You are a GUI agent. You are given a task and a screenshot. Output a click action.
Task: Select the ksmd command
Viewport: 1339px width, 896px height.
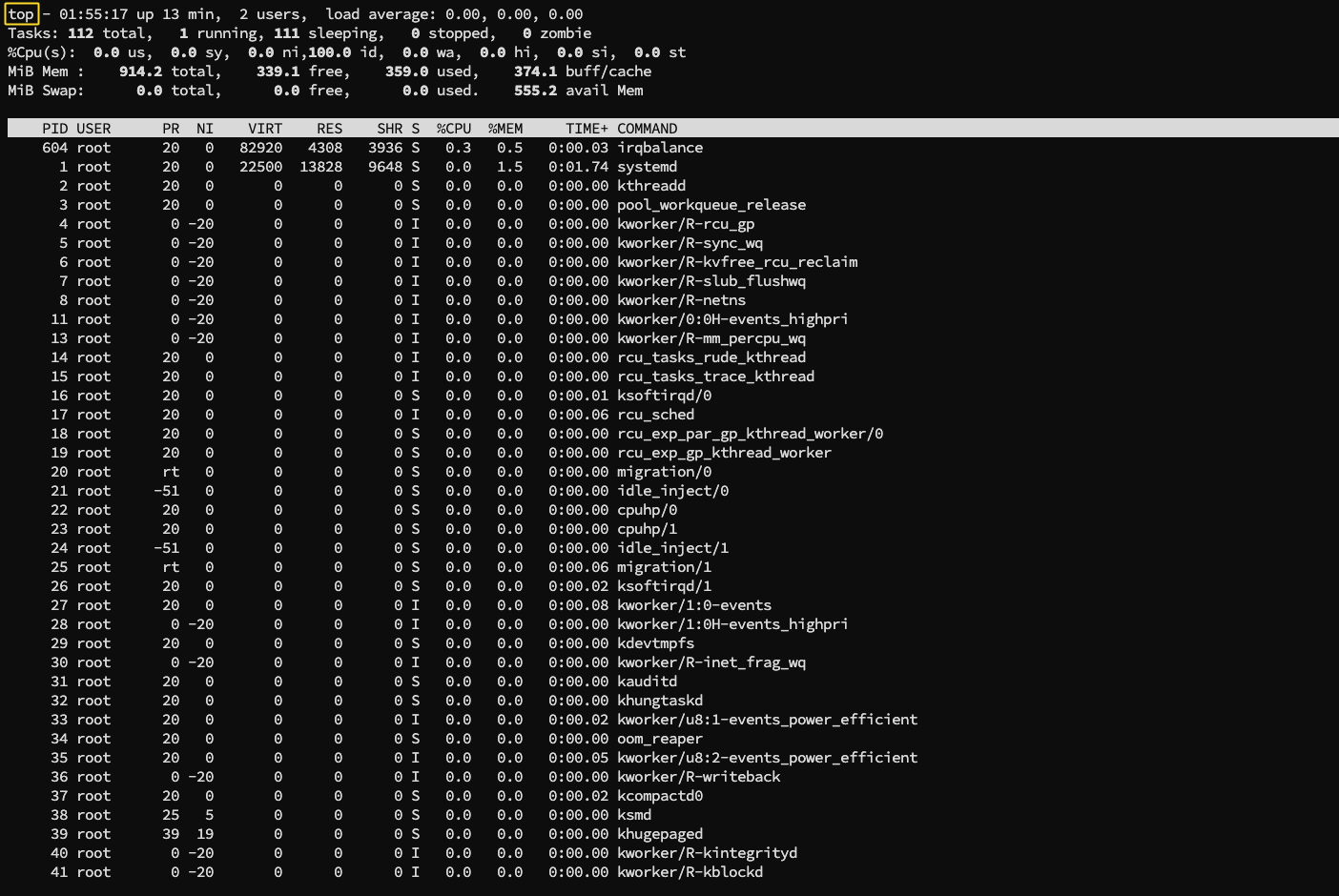(x=634, y=815)
